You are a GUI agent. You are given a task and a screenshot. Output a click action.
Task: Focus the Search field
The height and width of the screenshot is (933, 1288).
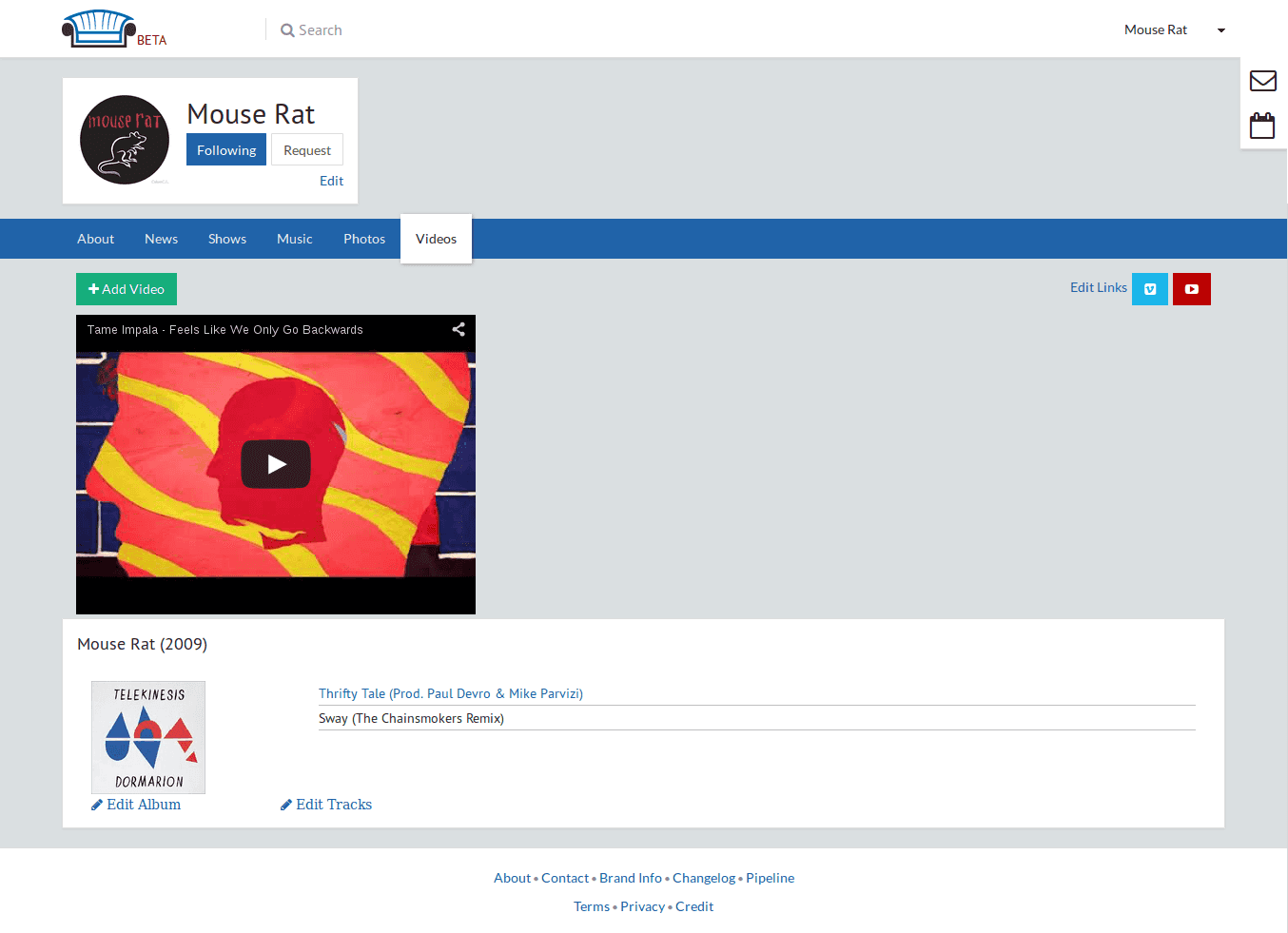320,30
